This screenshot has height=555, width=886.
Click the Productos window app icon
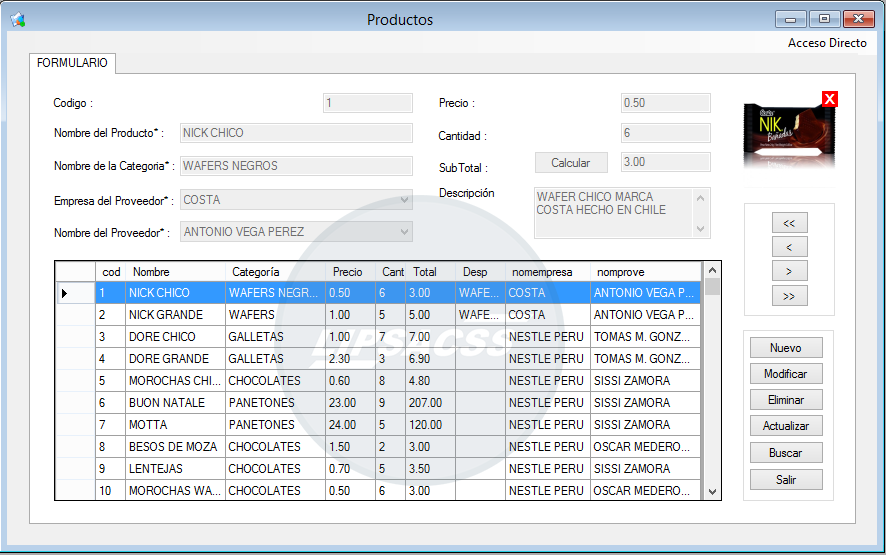18,20
